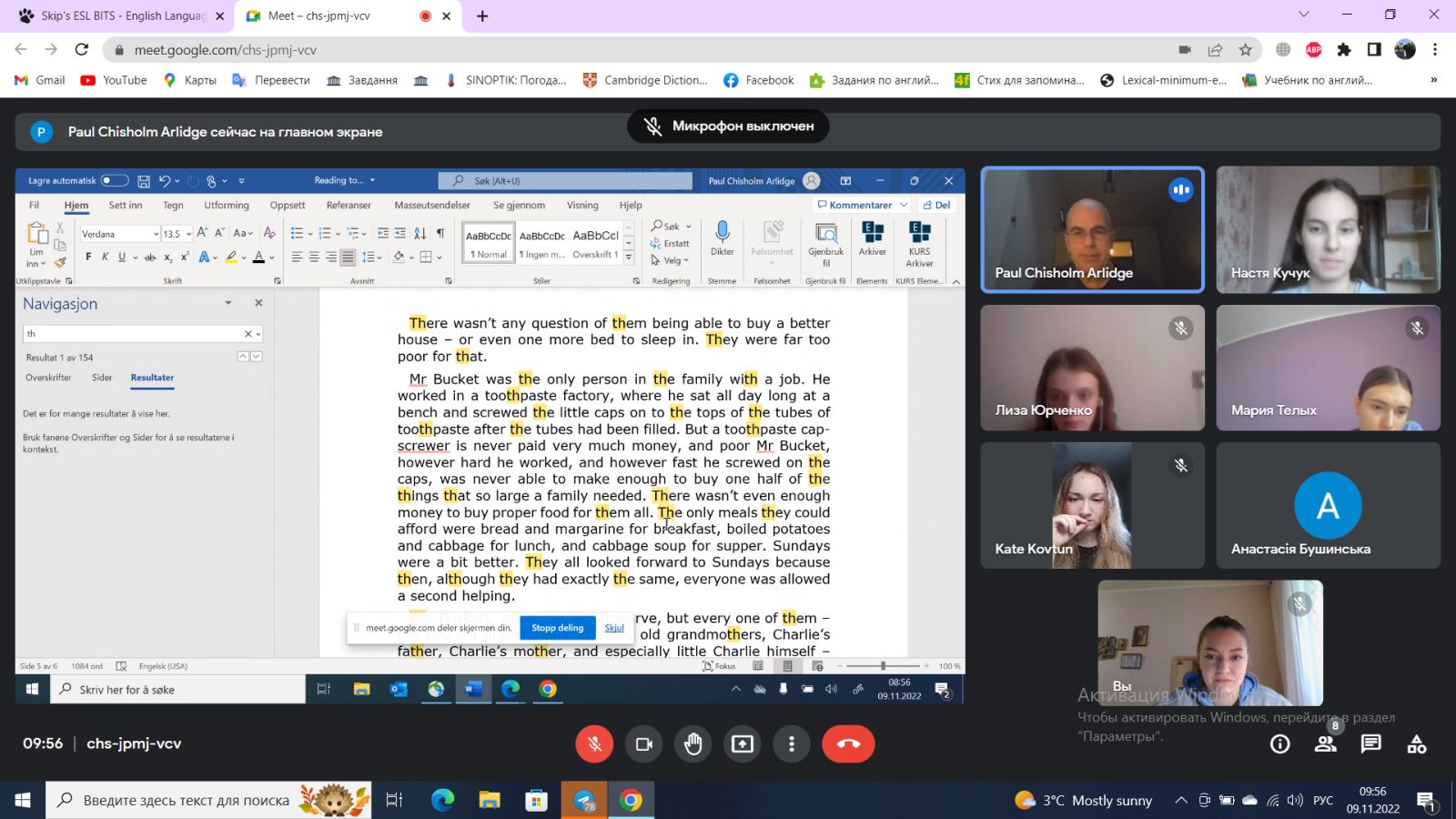Open meeting details info icon
The height and width of the screenshot is (819, 1456).
1279,744
